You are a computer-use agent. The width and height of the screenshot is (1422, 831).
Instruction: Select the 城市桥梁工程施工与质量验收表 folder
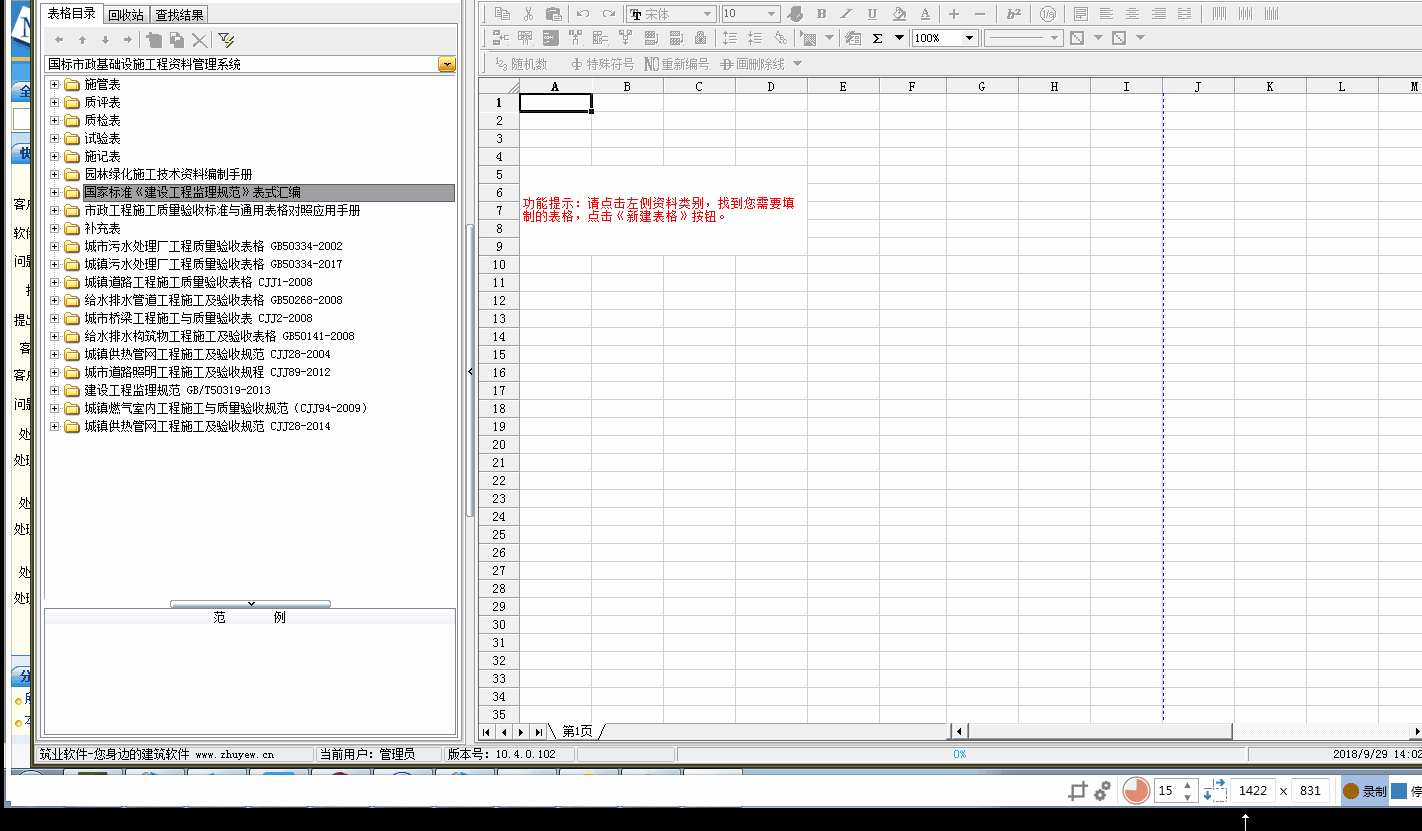[170, 318]
